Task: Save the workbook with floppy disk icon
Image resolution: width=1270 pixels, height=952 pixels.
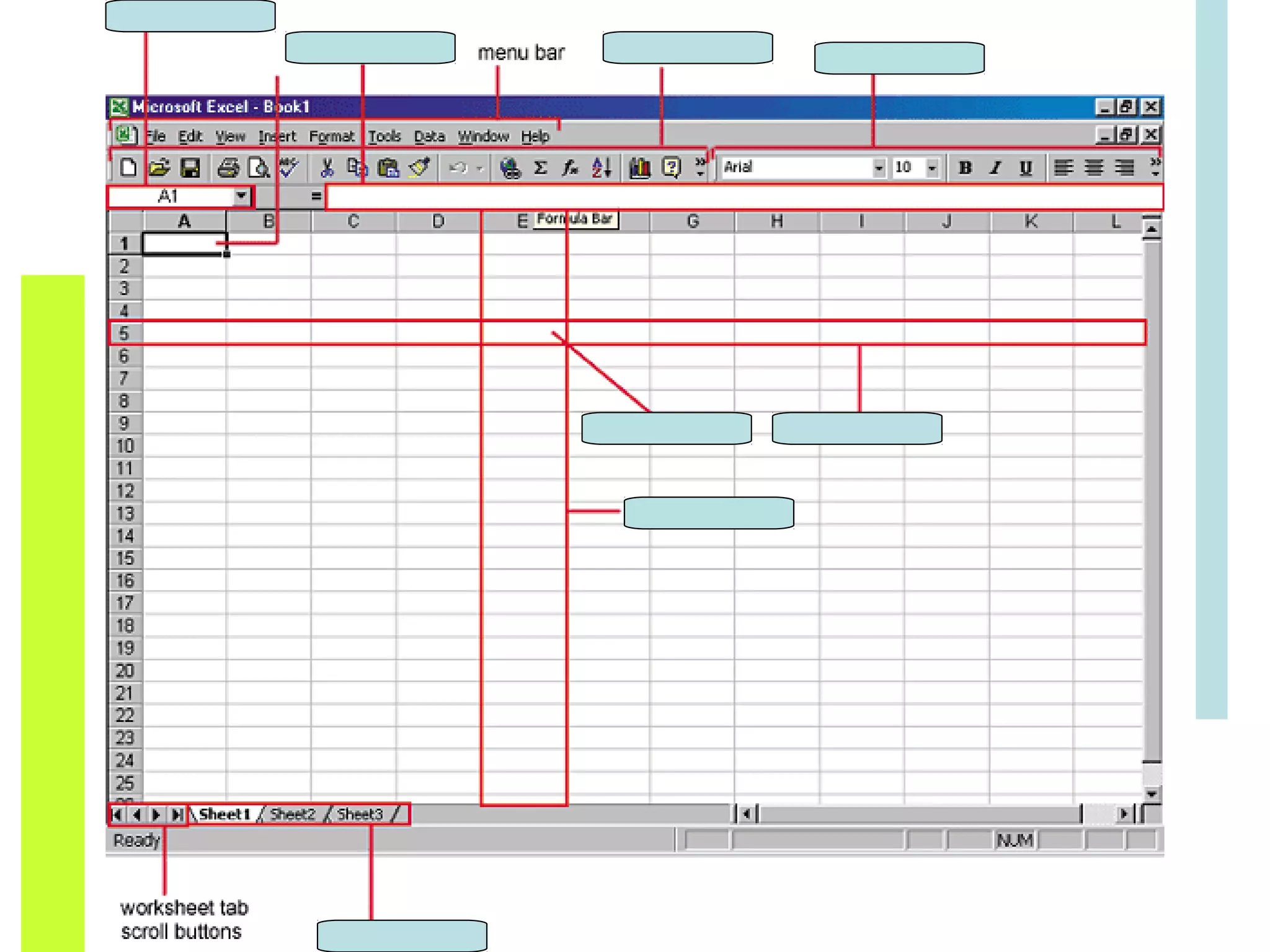Action: tap(190, 167)
